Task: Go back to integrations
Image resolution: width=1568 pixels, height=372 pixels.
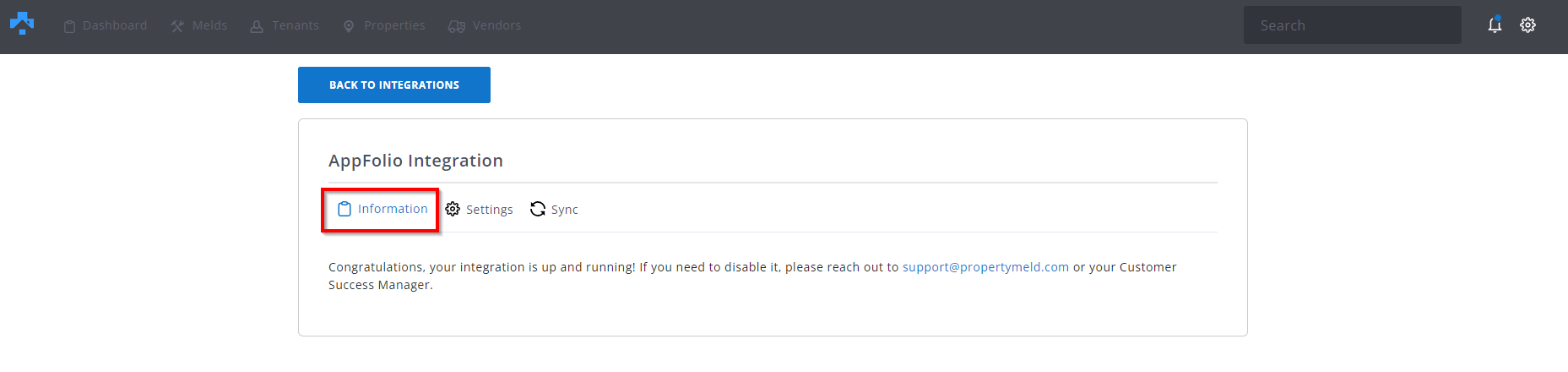Action: (394, 85)
